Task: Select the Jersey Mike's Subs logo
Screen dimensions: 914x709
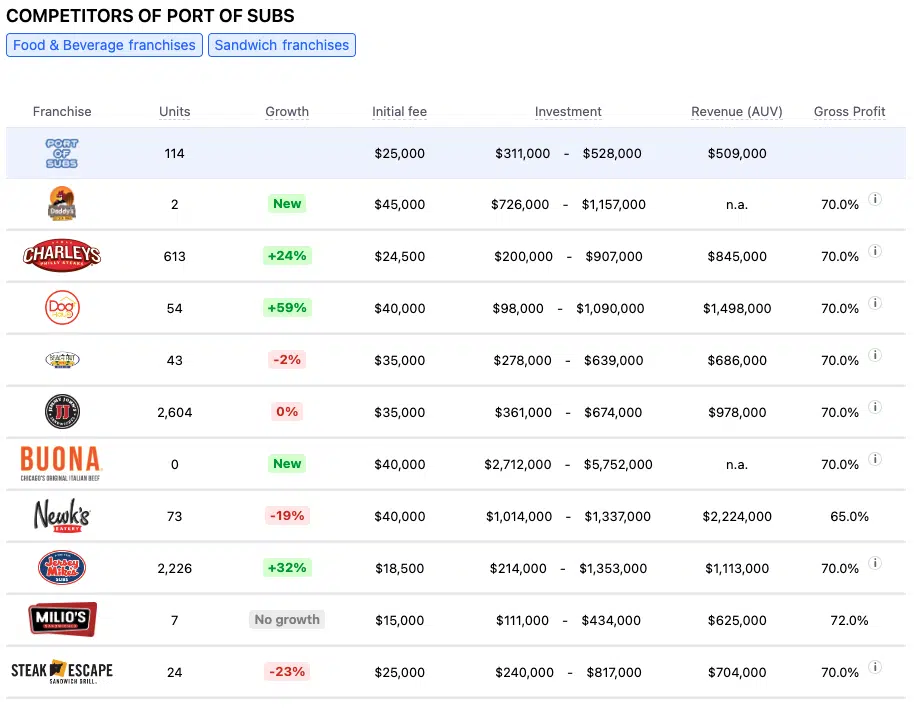Action: coord(62,568)
